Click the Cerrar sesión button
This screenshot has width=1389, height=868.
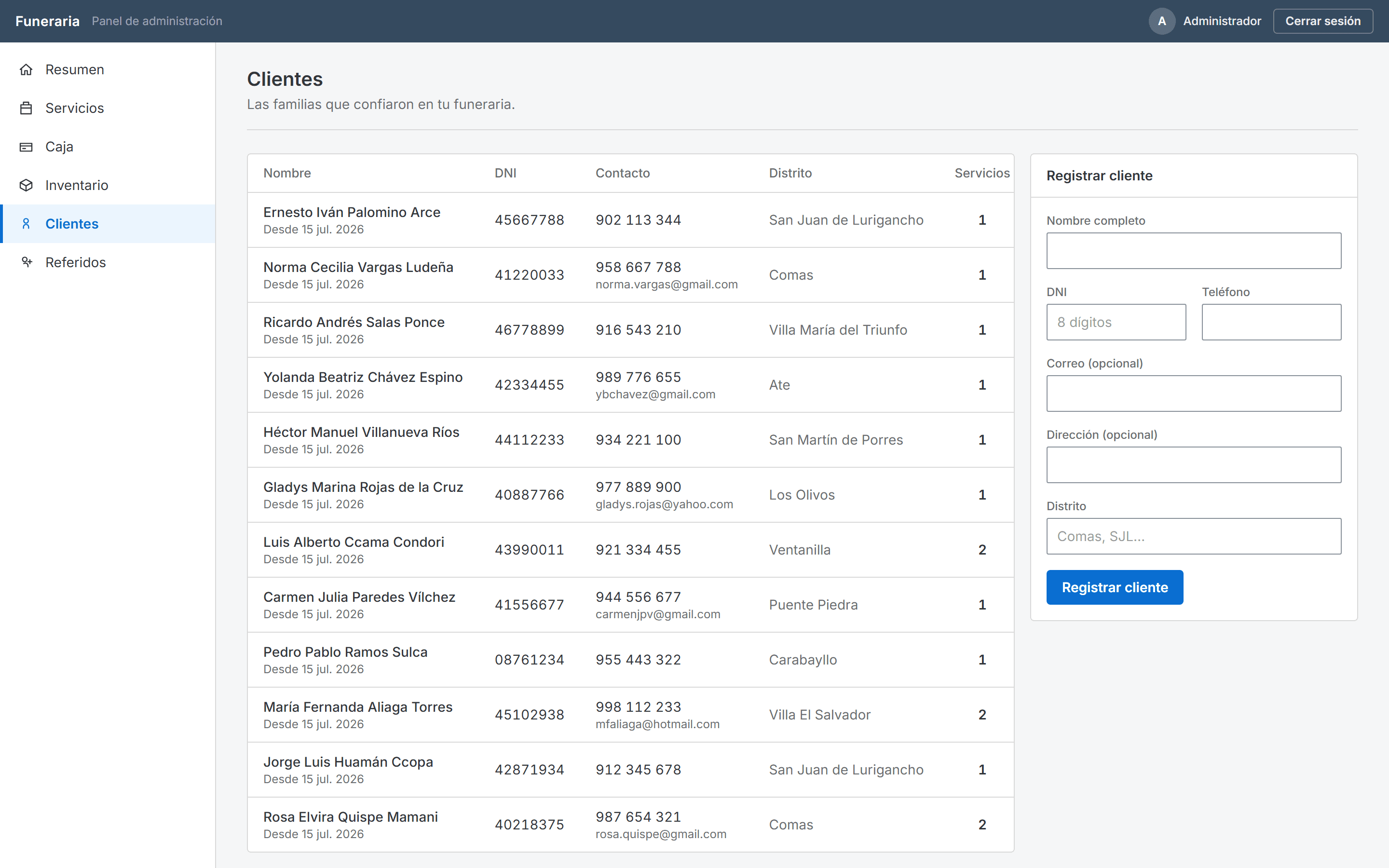pos(1322,21)
